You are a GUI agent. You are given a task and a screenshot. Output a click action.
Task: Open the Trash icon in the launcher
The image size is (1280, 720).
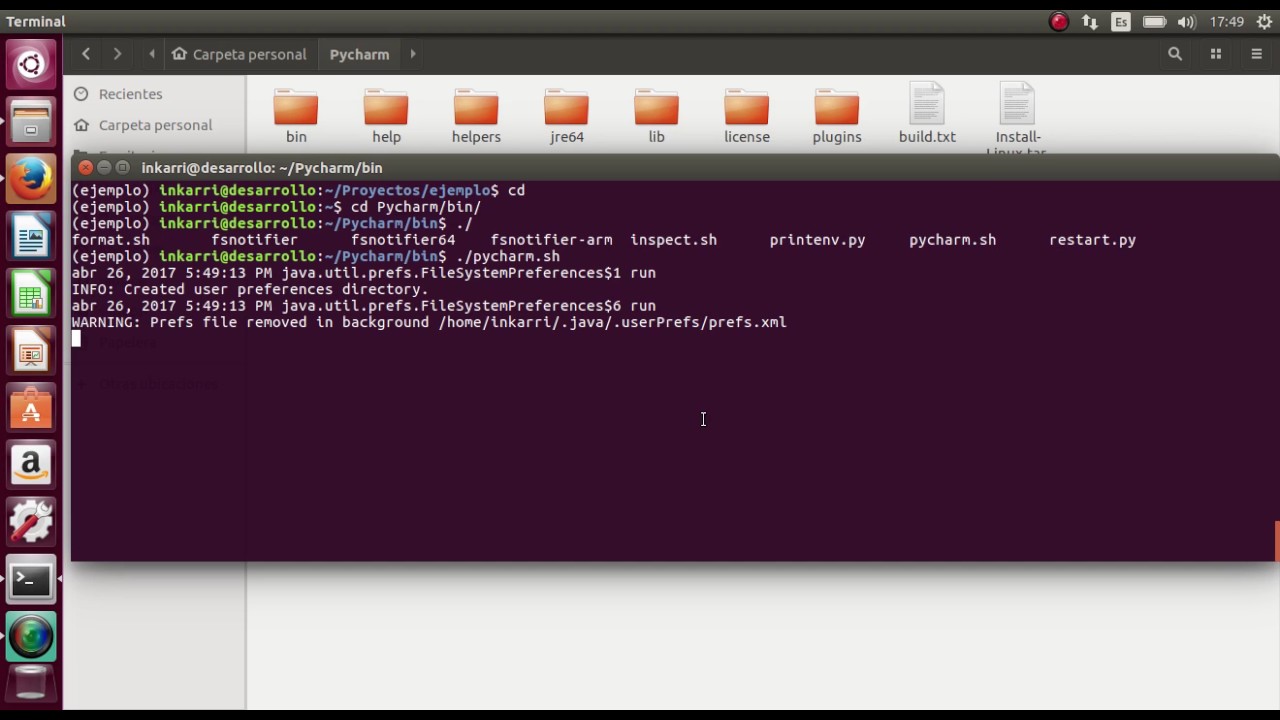click(x=31, y=684)
